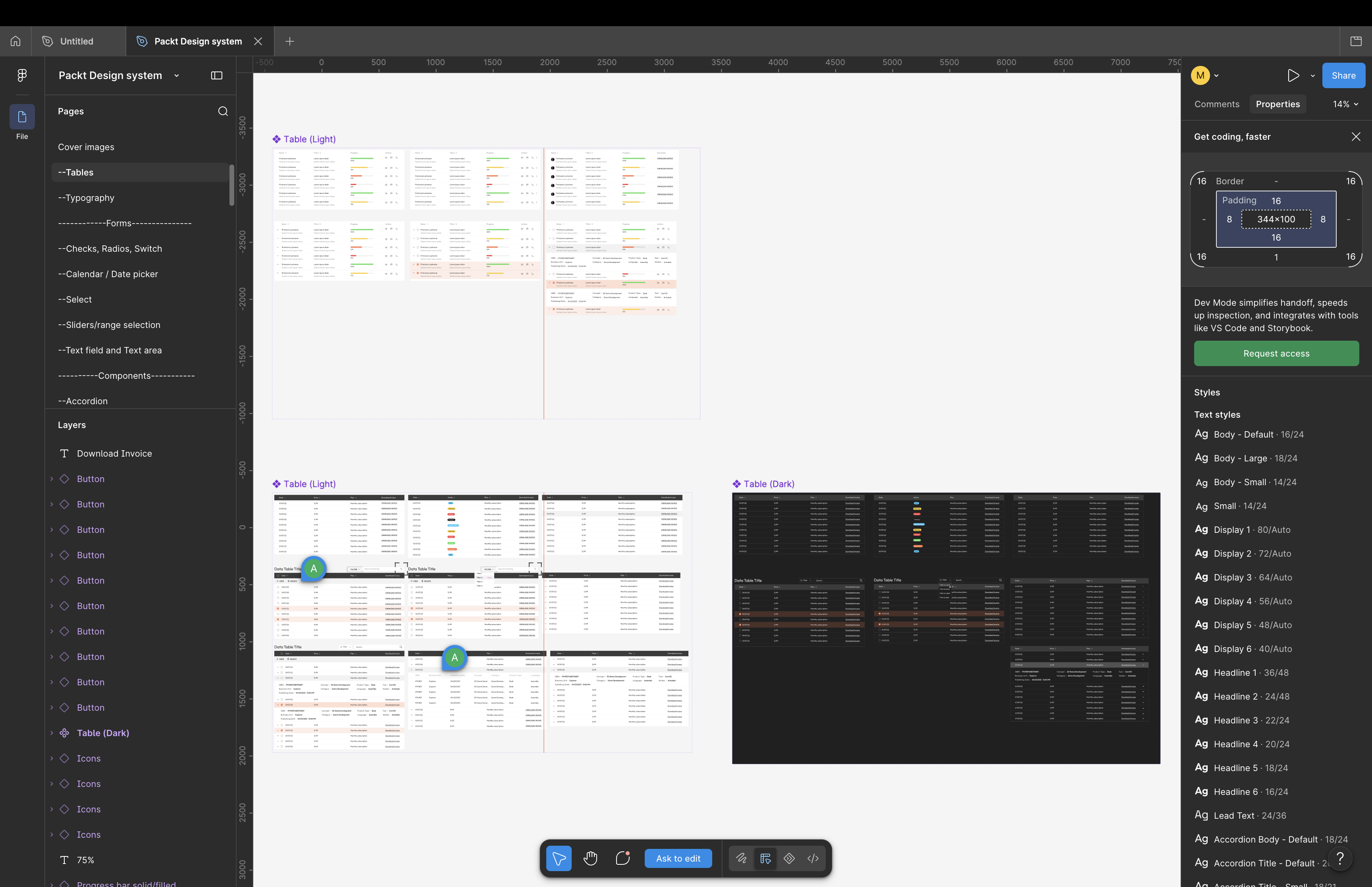
Task: Switch to Draw mode squiggle icon
Action: 741,858
